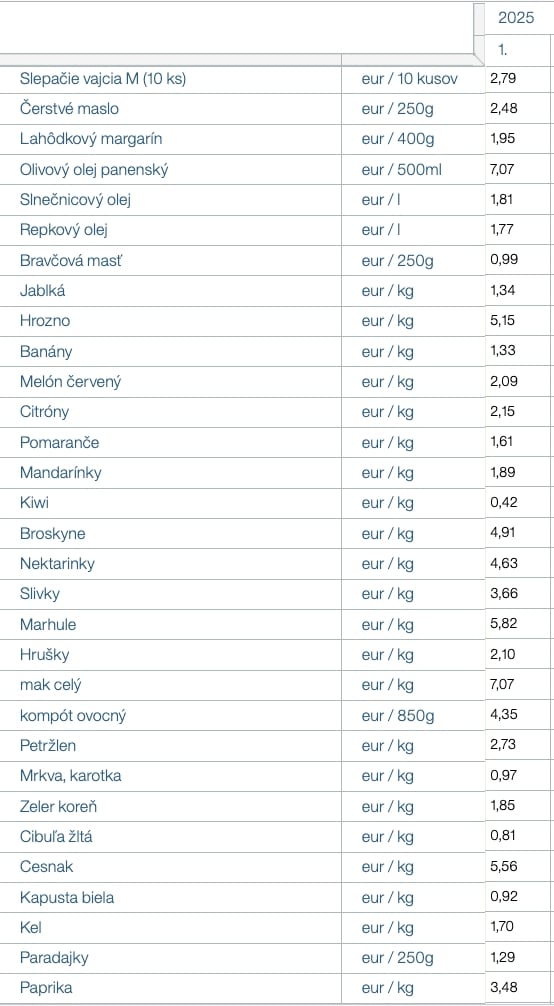Select the Lahôdkový margarín unit cell

(413, 139)
